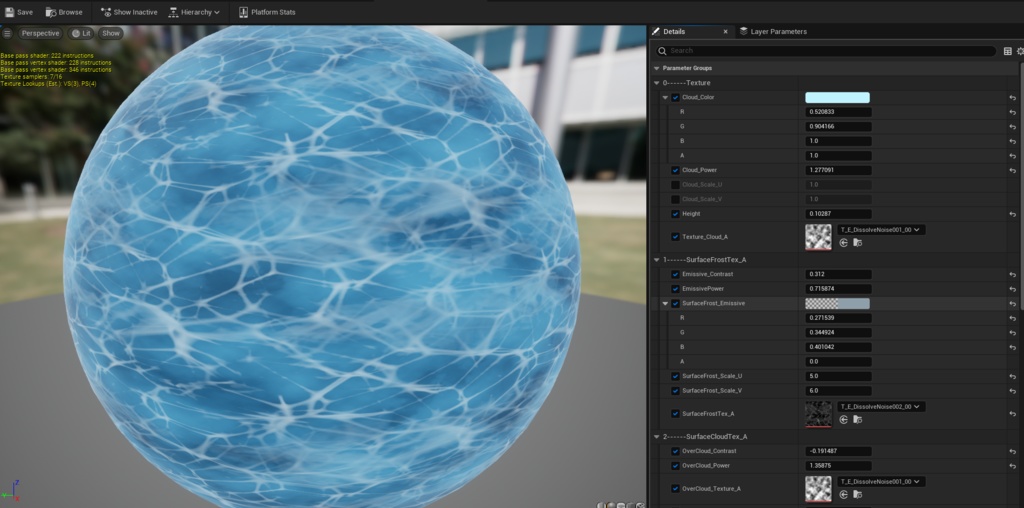Toggle Show Inactive in the toolbar
This screenshot has height=508, width=1024.
[129, 12]
